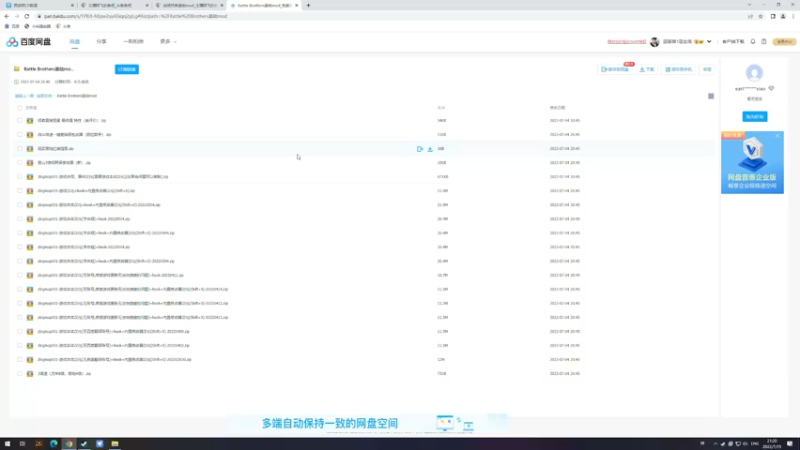This screenshot has height=450, width=800.
Task: Sort by the modified date column header
Action: [557, 108]
